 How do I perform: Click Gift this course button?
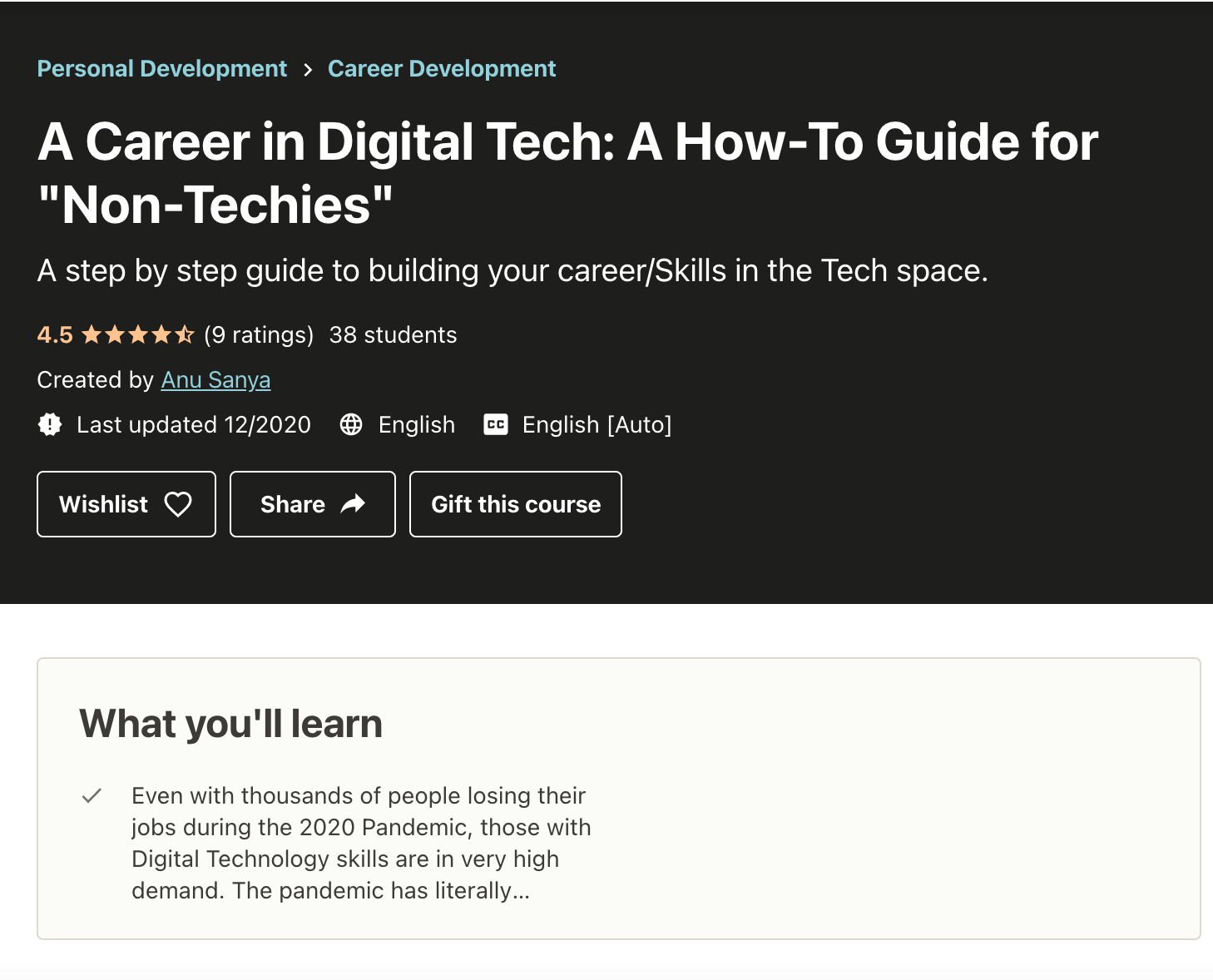515,504
